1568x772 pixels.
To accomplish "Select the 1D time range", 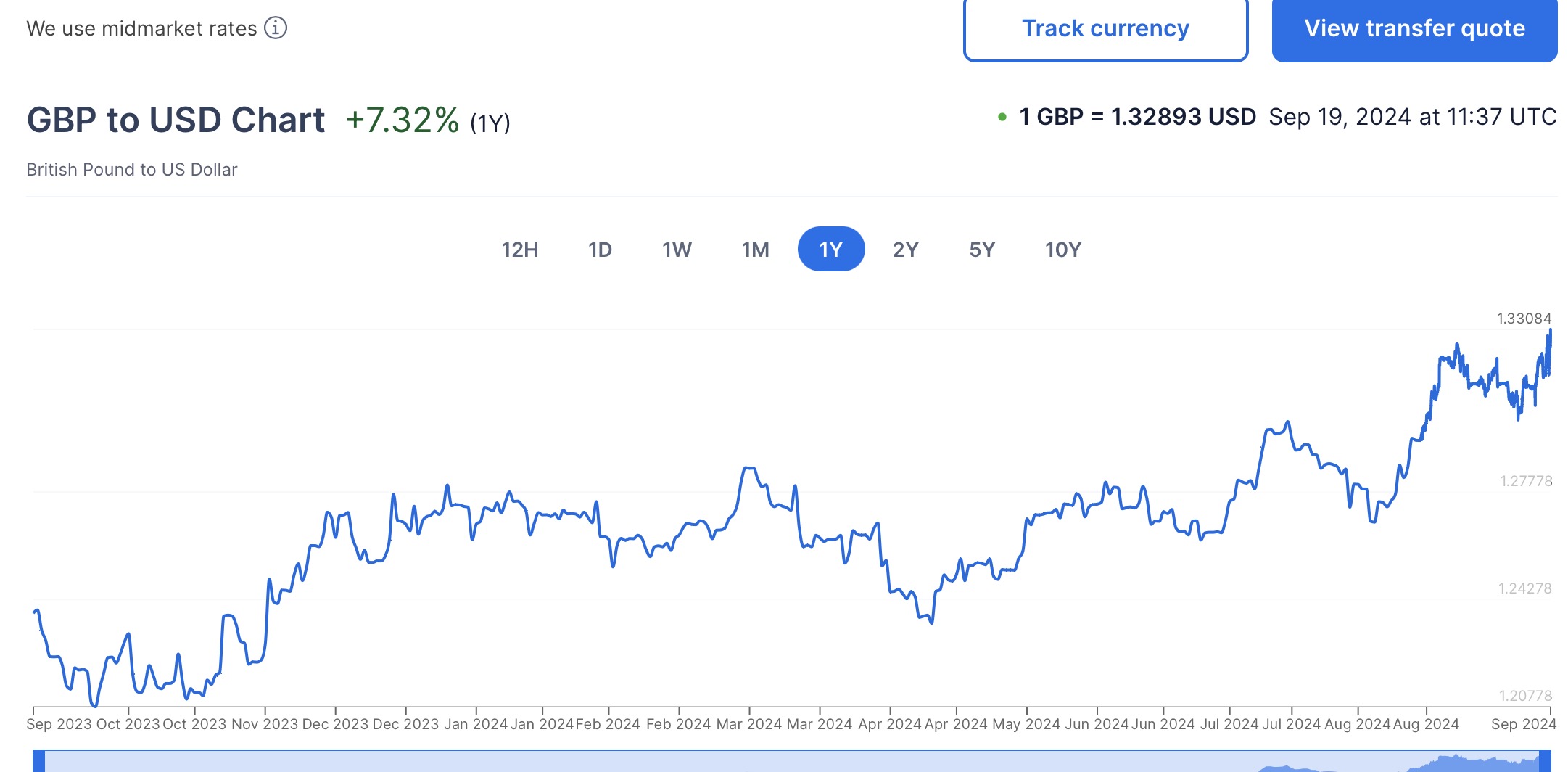I will pos(600,250).
